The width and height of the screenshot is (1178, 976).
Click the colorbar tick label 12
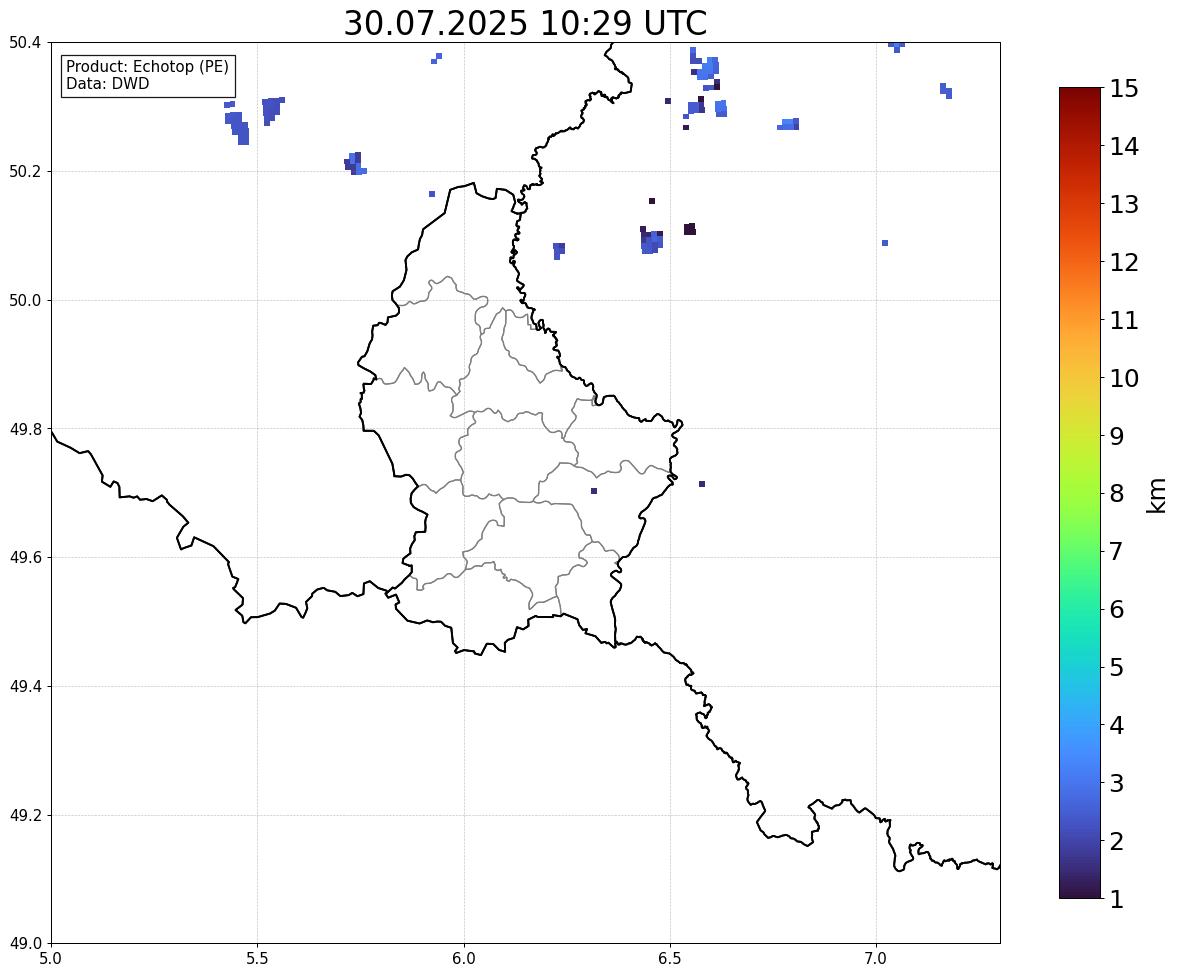pyautogui.click(x=1124, y=262)
